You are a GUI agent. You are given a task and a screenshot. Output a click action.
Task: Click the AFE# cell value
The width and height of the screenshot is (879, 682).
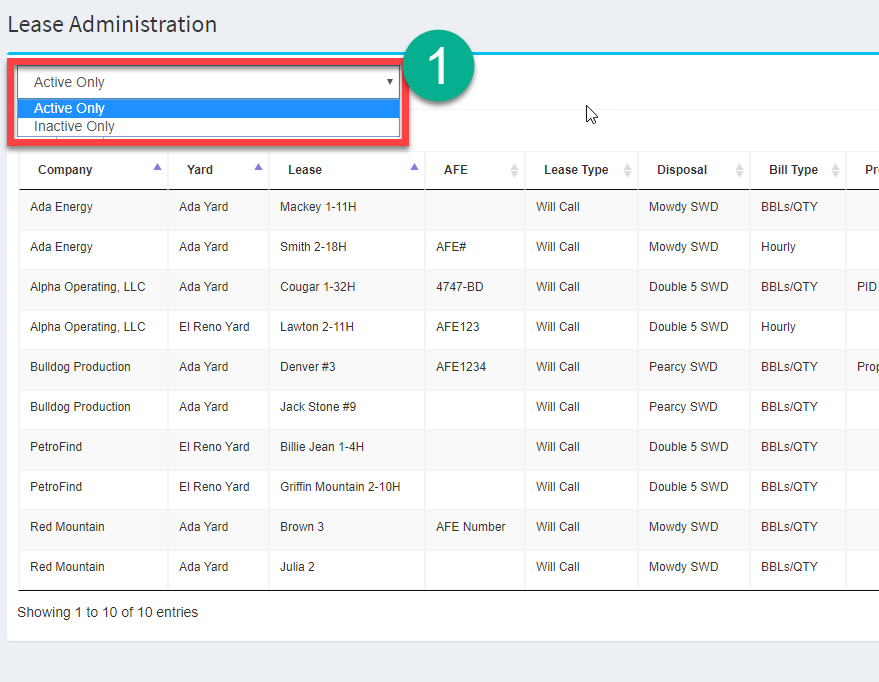coord(451,247)
